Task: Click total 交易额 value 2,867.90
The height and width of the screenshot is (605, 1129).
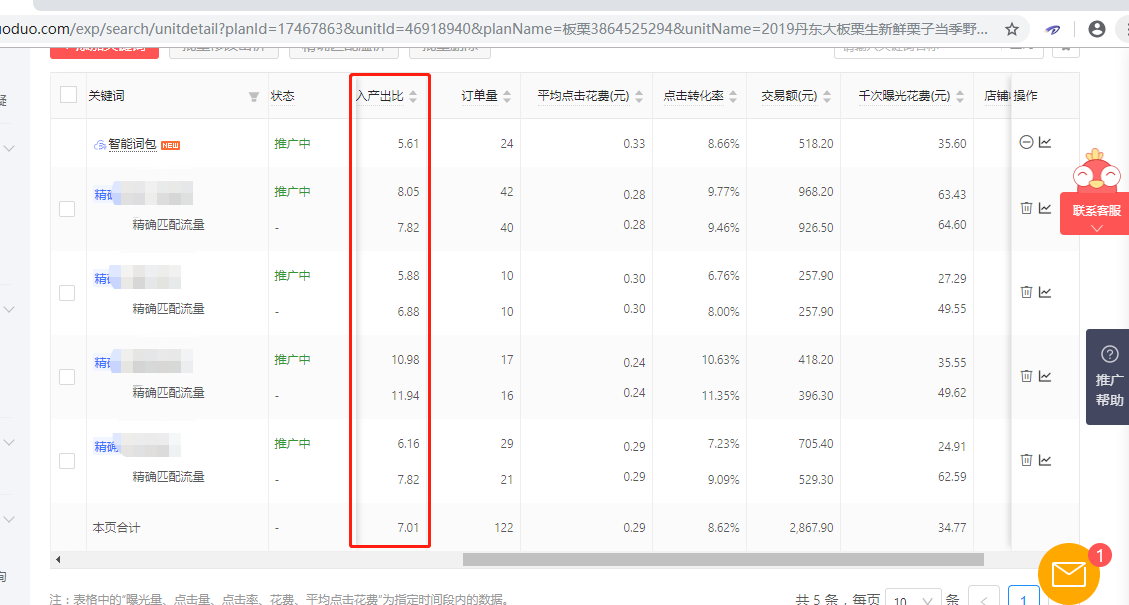Action: click(x=811, y=528)
